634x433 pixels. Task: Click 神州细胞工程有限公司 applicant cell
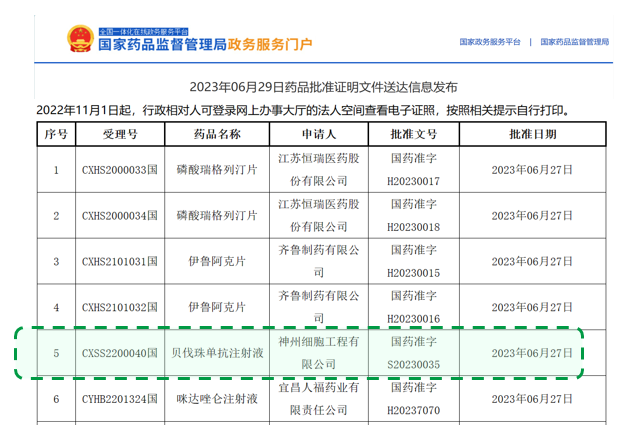[319, 353]
